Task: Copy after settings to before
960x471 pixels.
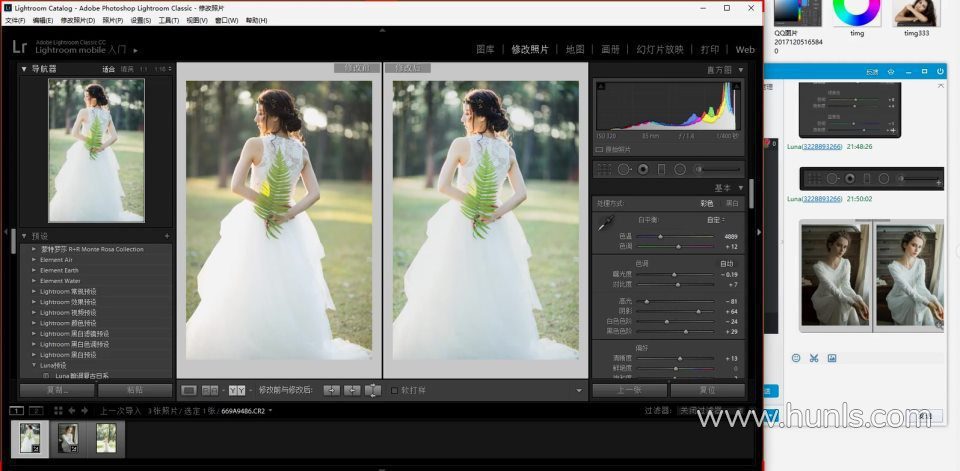Action: tap(352, 390)
